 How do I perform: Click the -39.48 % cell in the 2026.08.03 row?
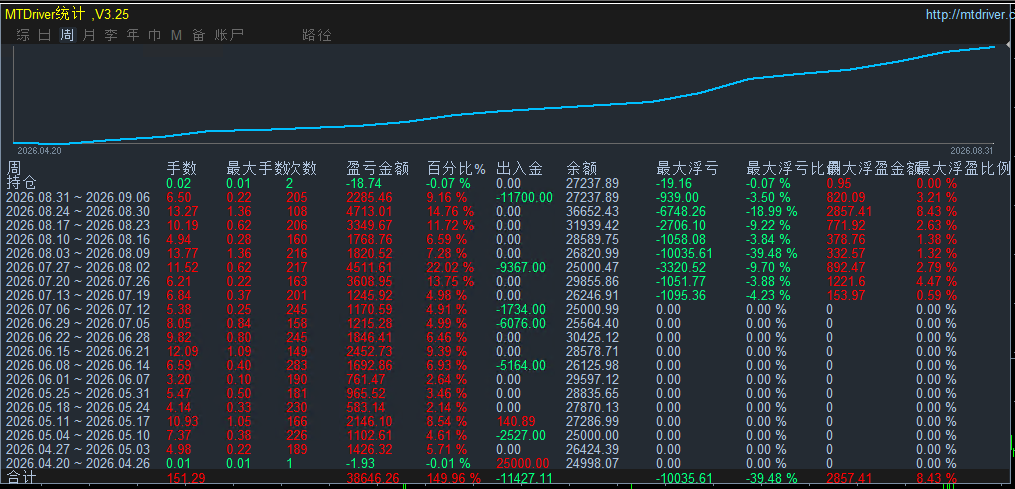[x=772, y=253]
